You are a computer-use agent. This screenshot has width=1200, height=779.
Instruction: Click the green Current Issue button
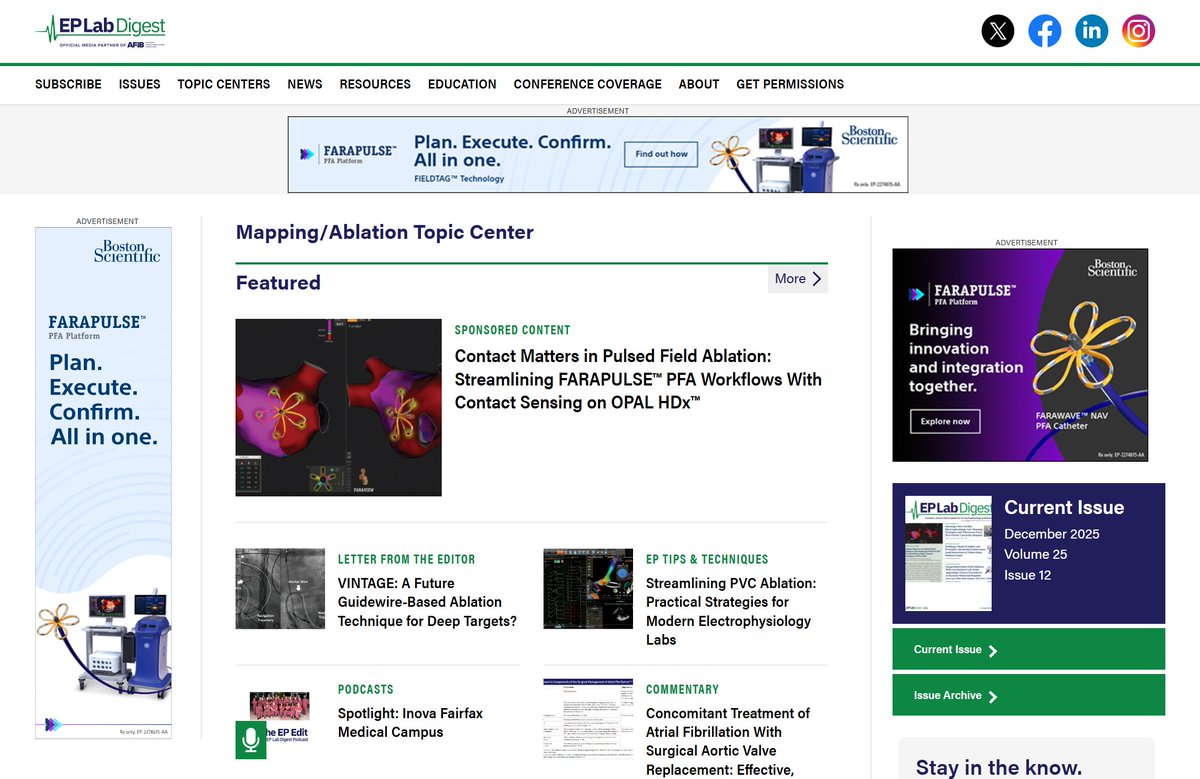1029,650
